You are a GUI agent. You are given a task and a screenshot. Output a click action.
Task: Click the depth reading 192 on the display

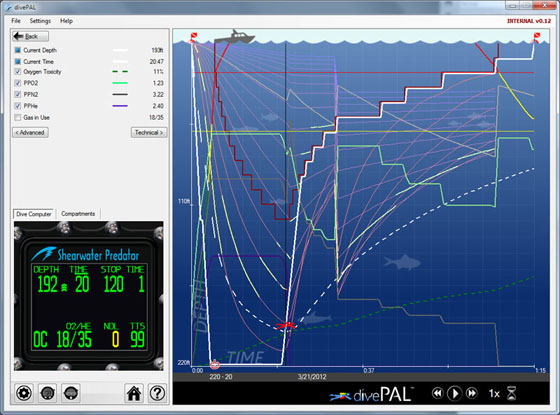click(48, 285)
